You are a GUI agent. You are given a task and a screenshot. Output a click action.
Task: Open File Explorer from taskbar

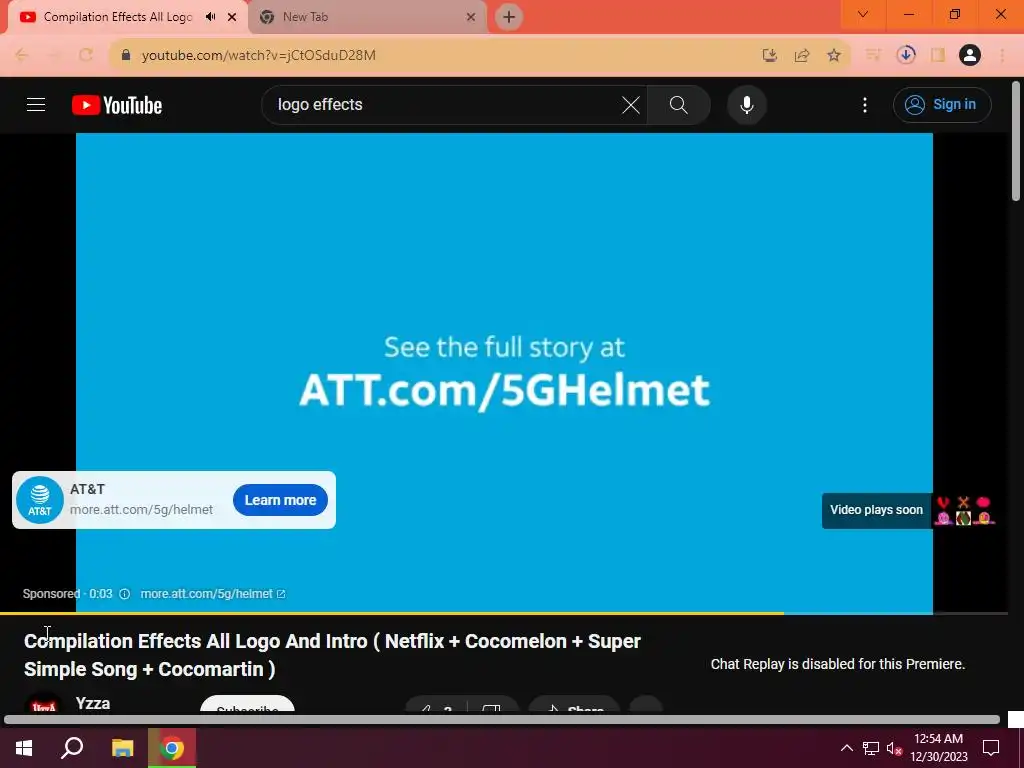(122, 748)
